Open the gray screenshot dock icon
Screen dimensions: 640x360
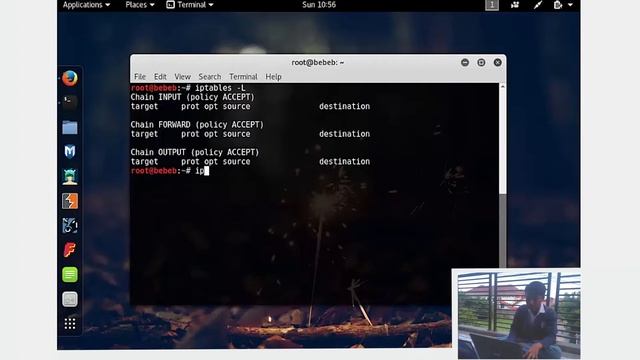[x=70, y=299]
